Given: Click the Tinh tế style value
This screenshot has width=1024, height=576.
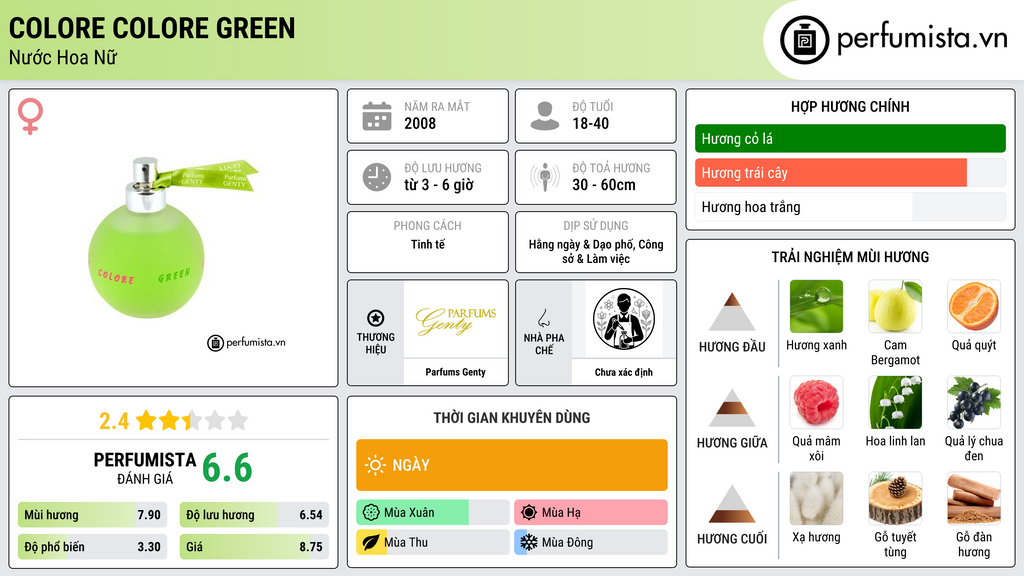Looking at the screenshot, I should [428, 244].
